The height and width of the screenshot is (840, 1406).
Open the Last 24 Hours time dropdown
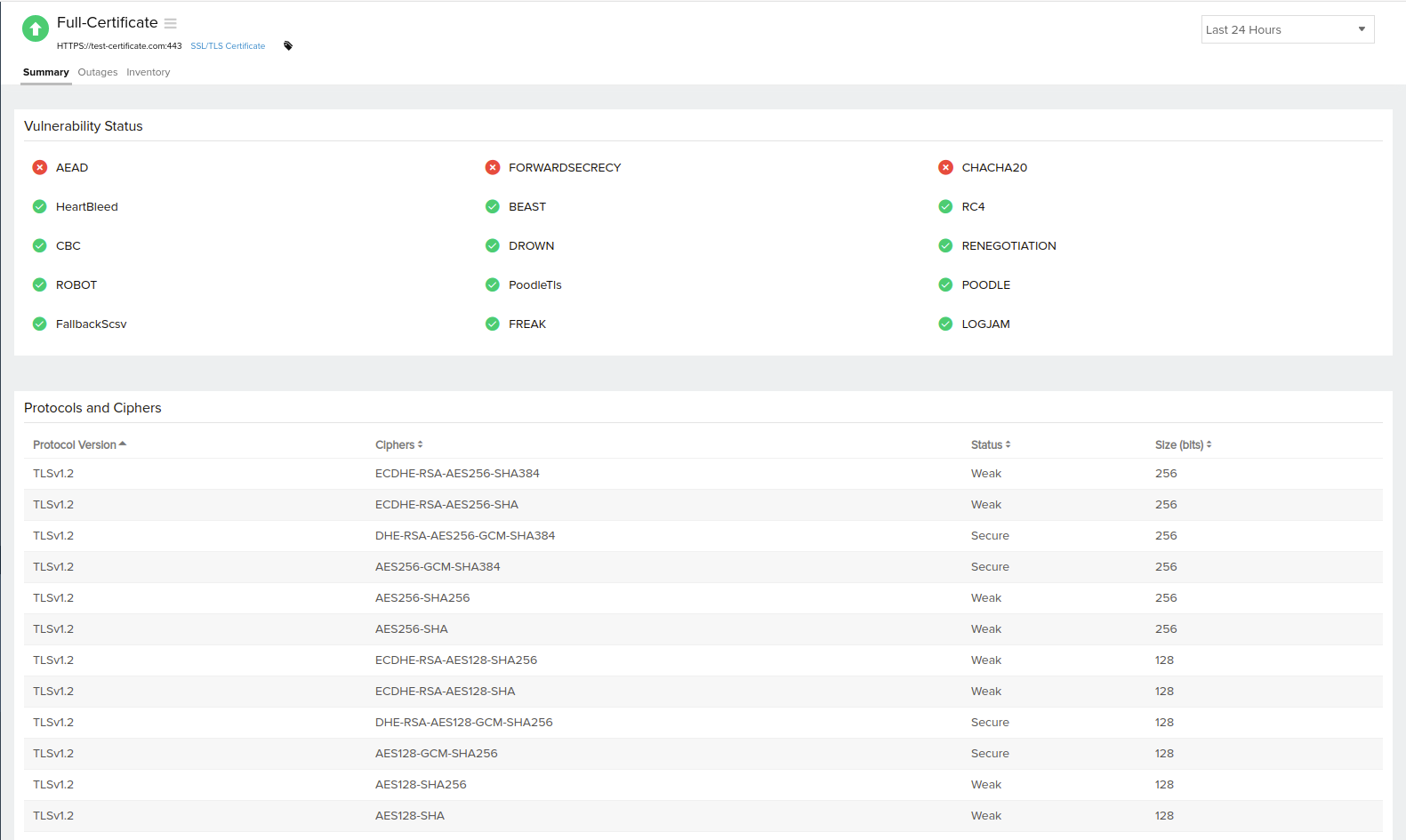(x=1287, y=29)
